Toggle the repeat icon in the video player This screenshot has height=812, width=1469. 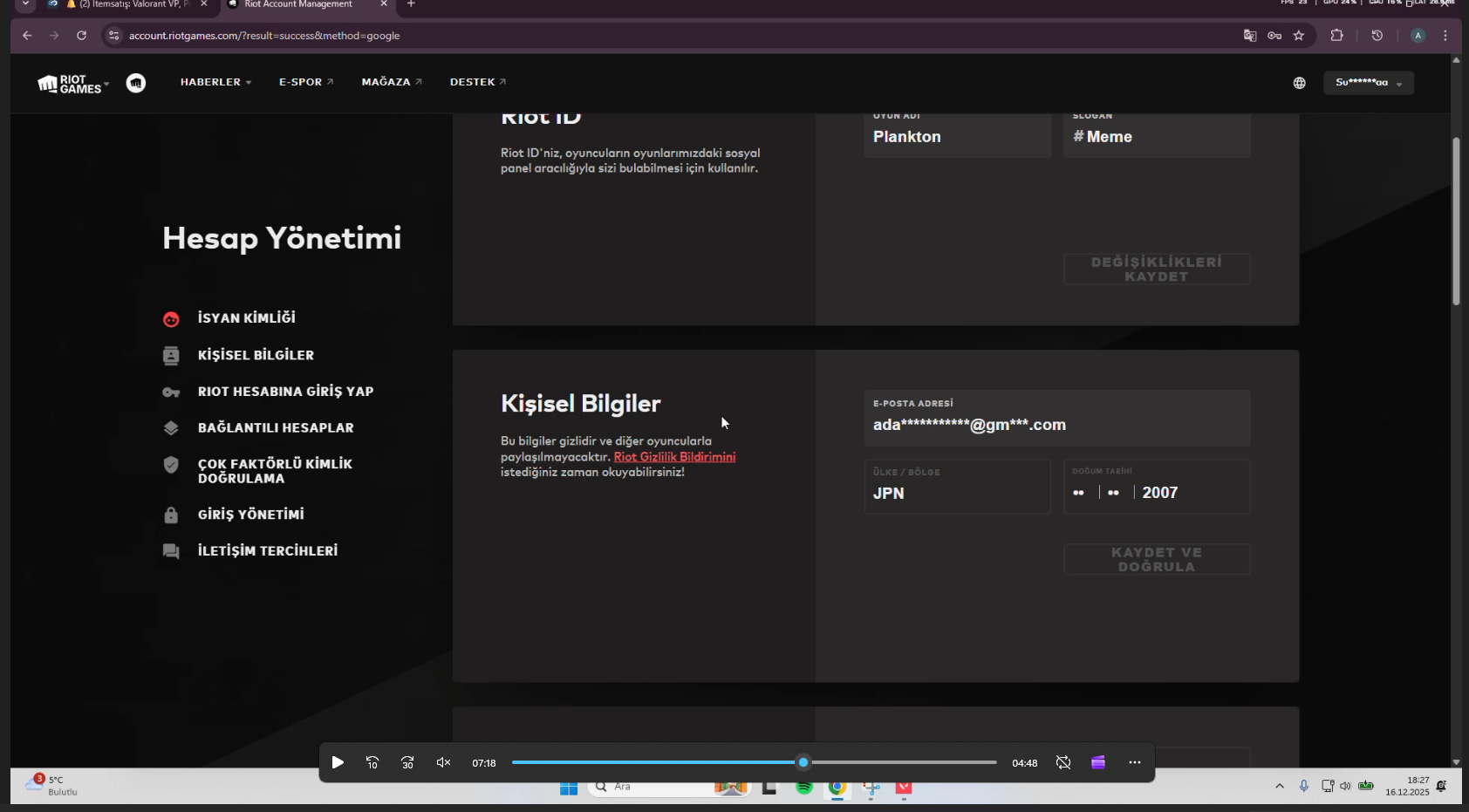[x=1063, y=763]
